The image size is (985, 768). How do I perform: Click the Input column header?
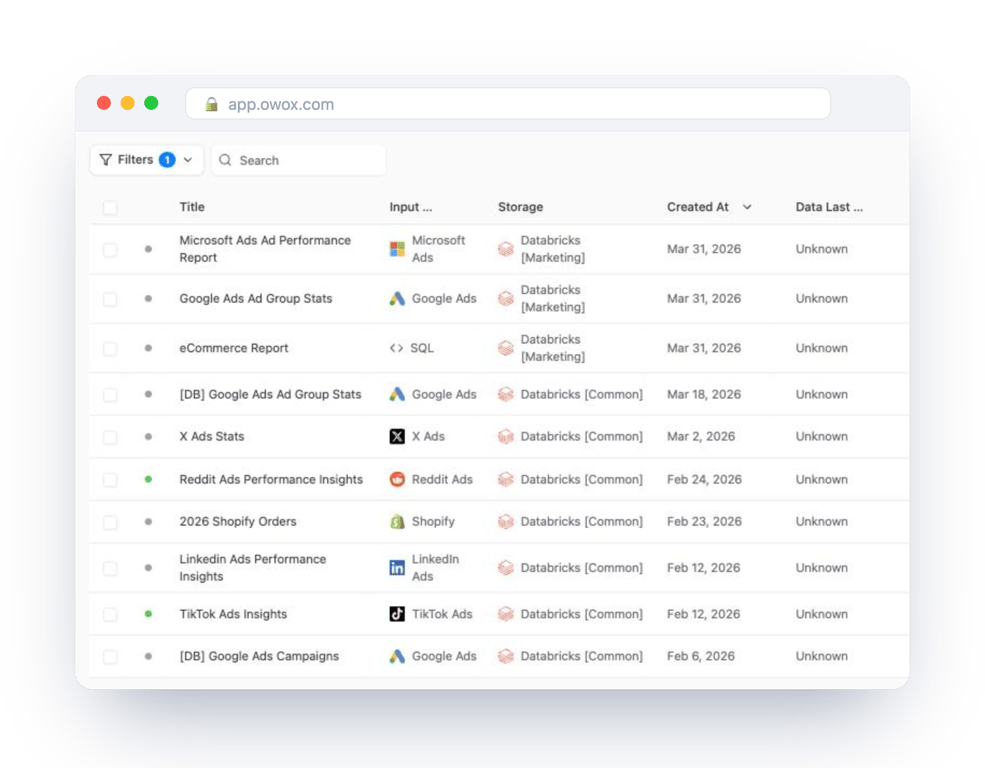pyautogui.click(x=411, y=207)
